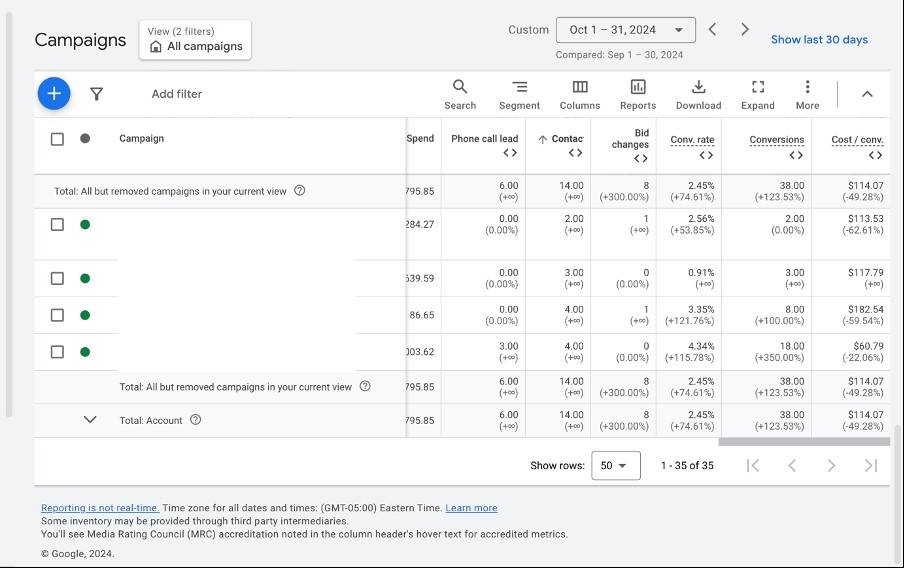Viewport: 904px width, 568px height.
Task: Open the Learn more link
Action: [471, 508]
